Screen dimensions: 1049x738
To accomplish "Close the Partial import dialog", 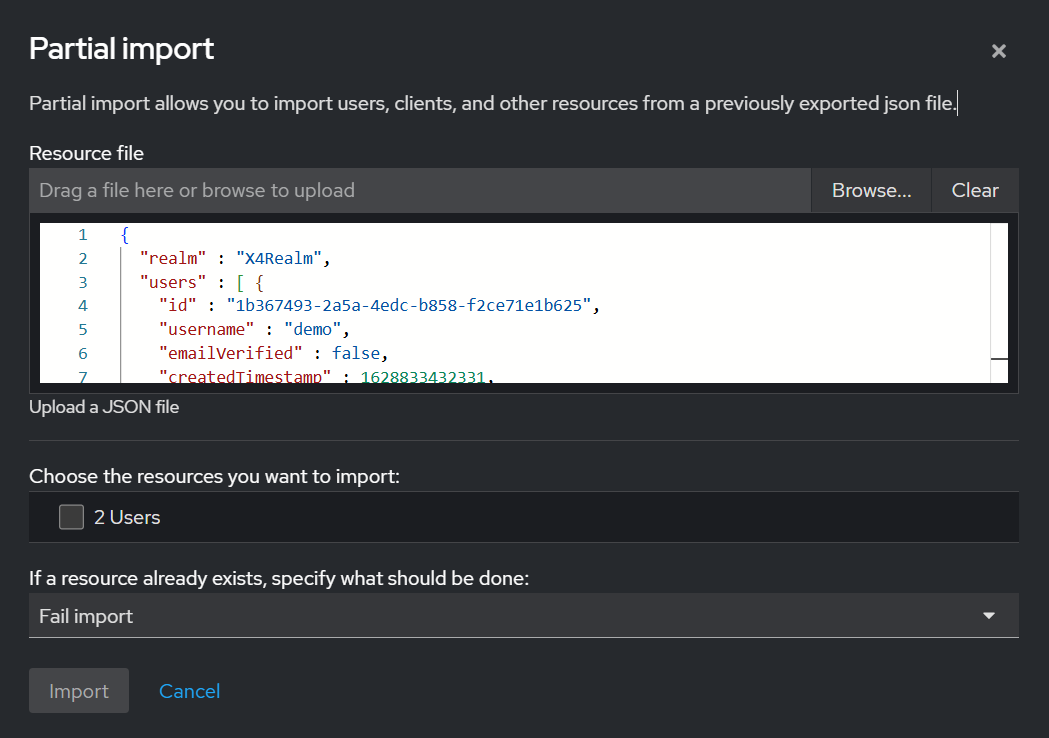I will click(x=998, y=51).
